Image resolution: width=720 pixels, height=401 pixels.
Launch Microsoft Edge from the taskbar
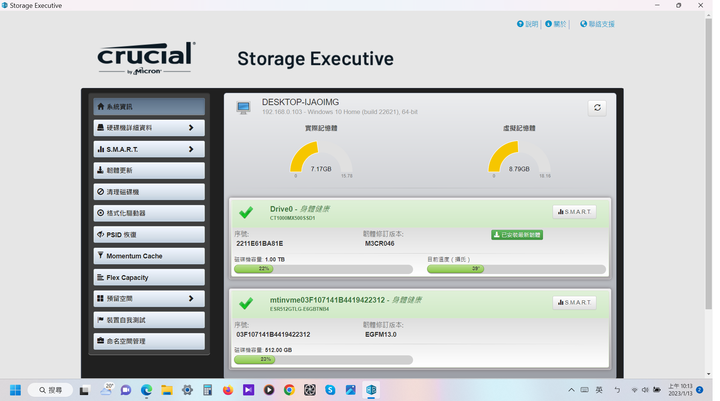(x=146, y=390)
